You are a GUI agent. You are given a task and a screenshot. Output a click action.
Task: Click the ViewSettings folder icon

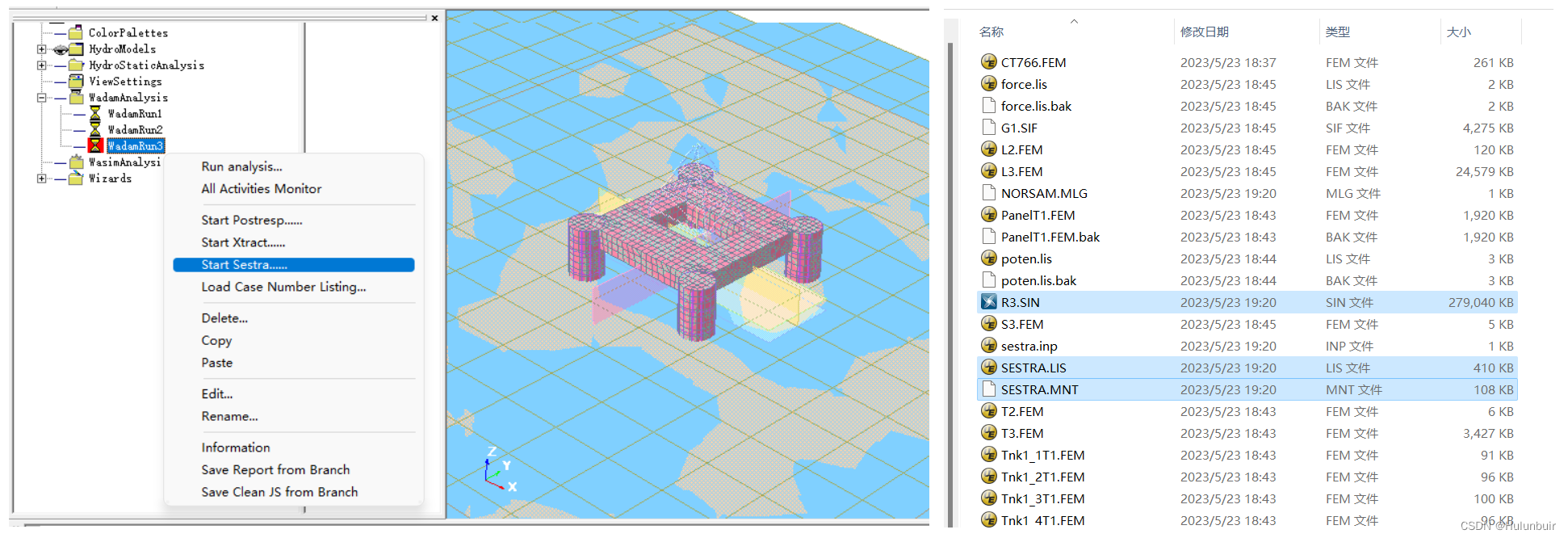[x=76, y=82]
